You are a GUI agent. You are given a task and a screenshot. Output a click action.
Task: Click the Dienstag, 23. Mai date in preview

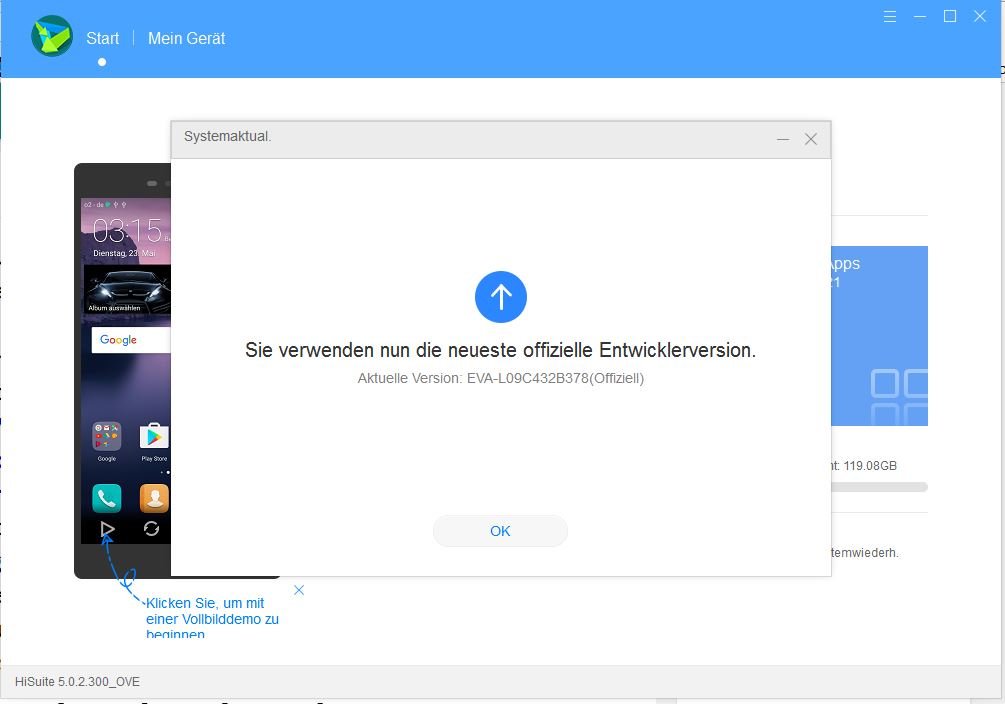point(124,253)
